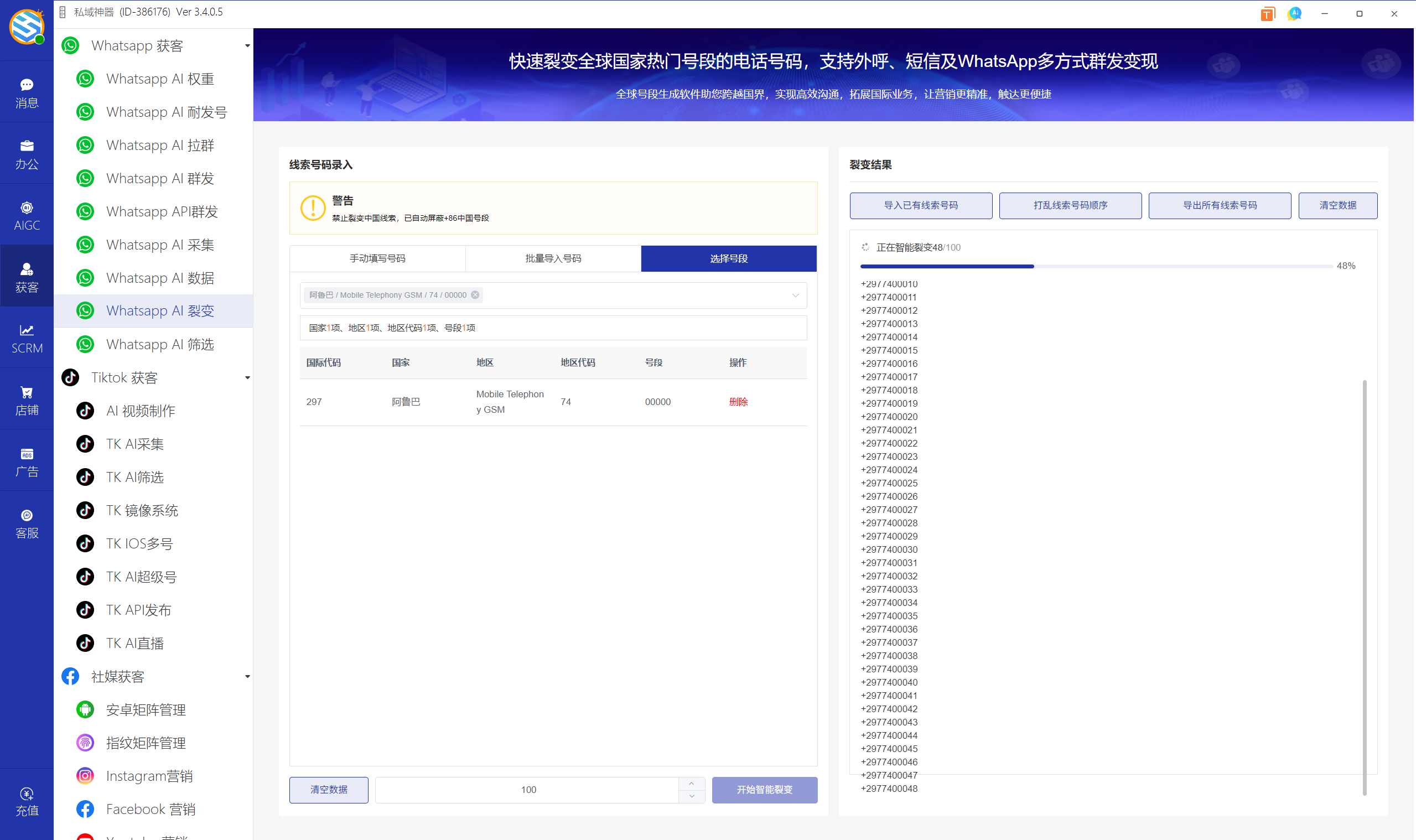Screen dimensions: 1416x840
Task: Click the orange T icon in the title bar
Action: (1267, 13)
